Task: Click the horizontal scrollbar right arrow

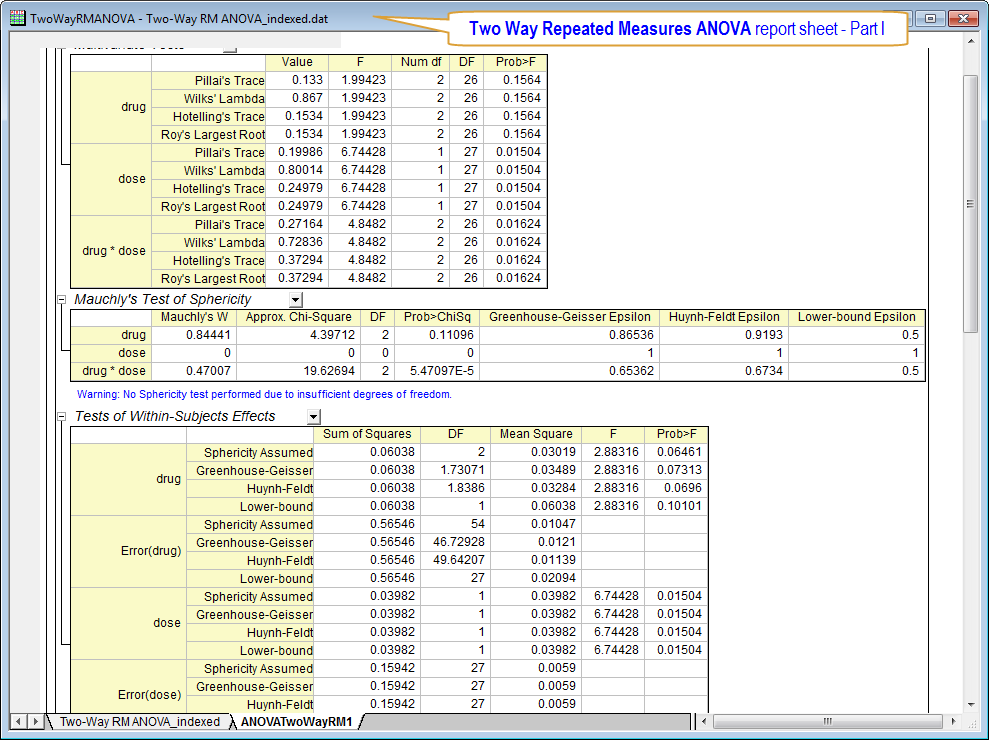Action: point(953,721)
